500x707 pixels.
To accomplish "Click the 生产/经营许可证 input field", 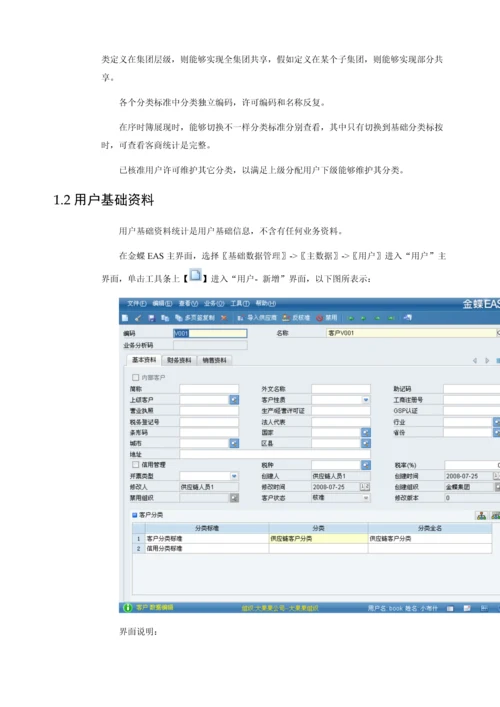I will (x=341, y=411).
